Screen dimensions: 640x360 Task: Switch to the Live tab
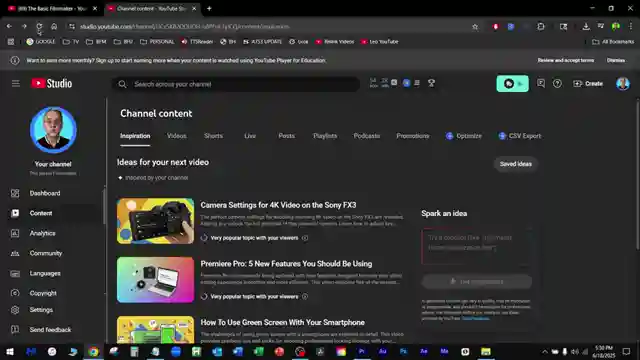[x=250, y=136]
